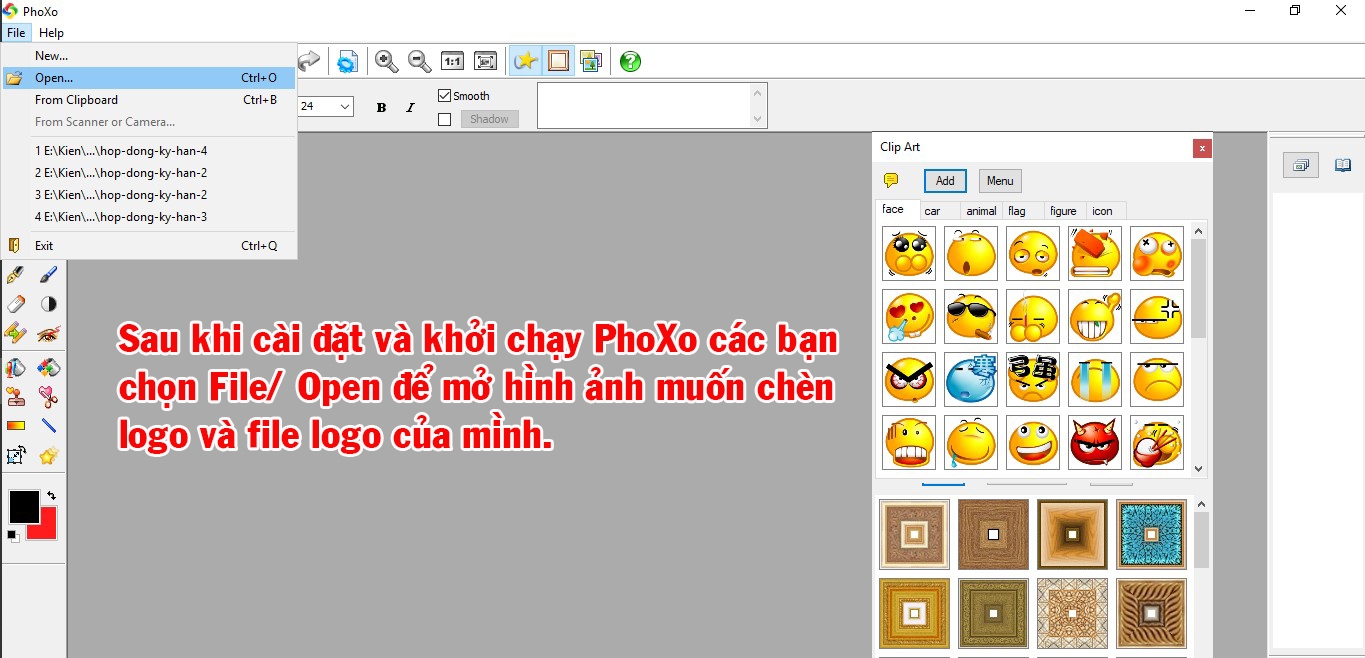1365x658 pixels.
Task: Click the clip art list scrollbar down arrow
Action: pyautogui.click(x=1199, y=468)
